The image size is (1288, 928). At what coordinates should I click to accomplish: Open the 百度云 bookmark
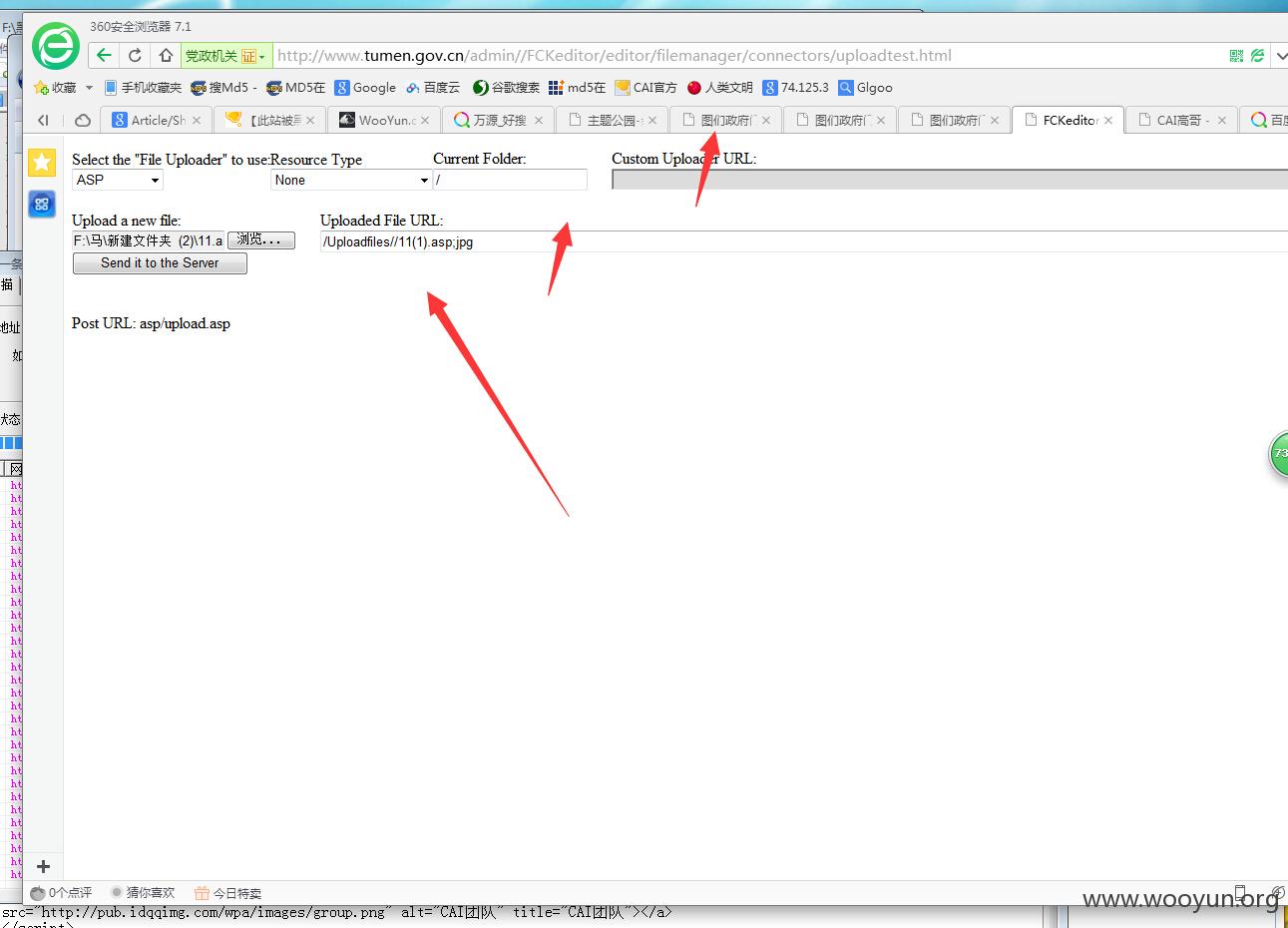pos(433,88)
